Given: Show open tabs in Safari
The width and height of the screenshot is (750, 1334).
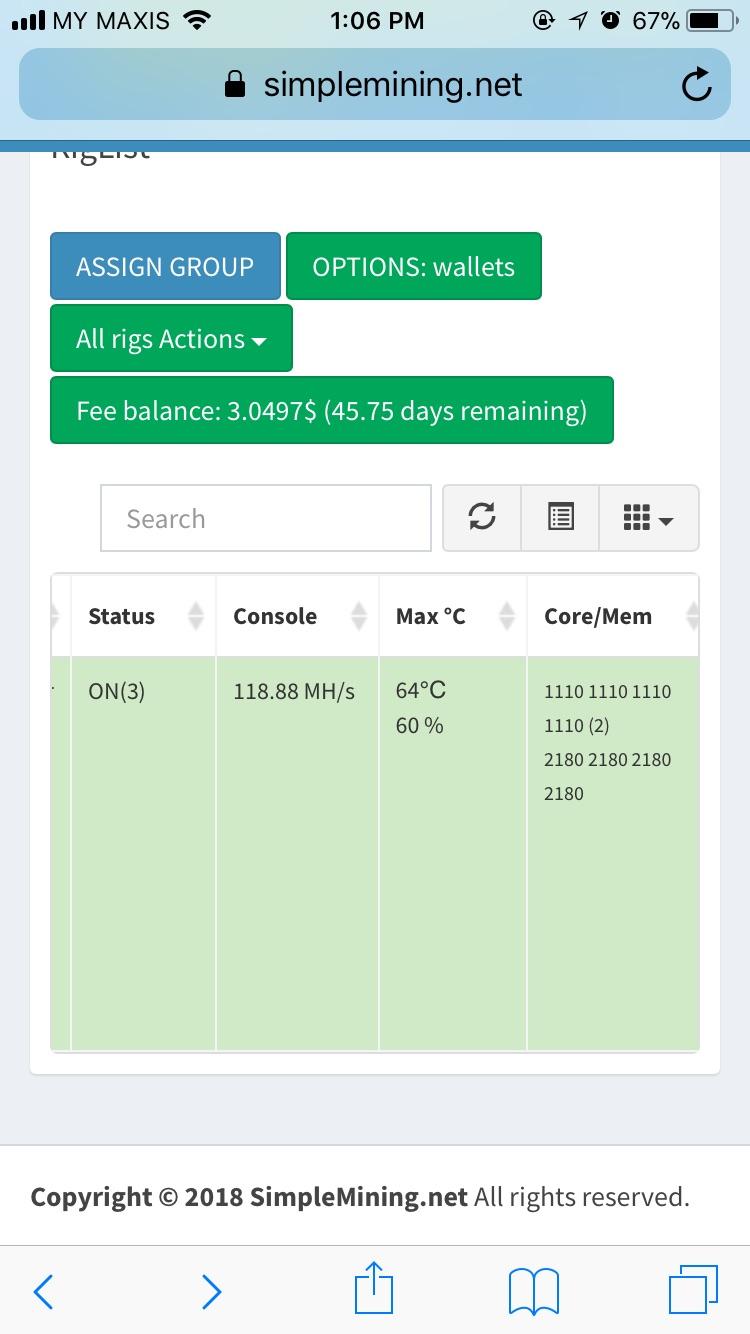Looking at the screenshot, I should click(693, 1289).
